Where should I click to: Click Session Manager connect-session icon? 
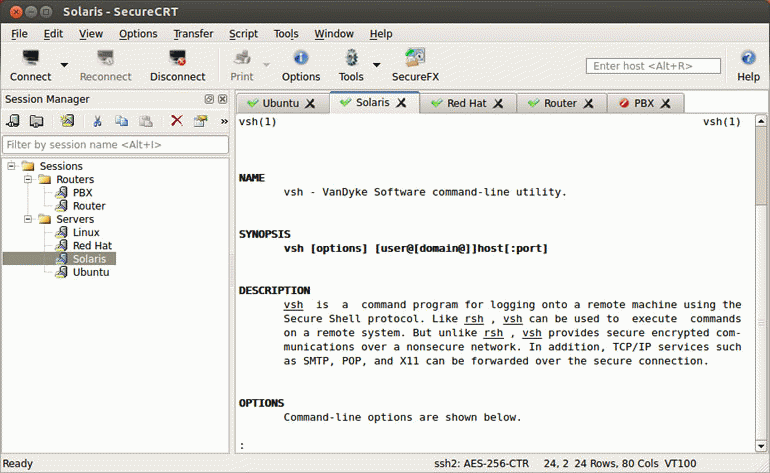13,121
